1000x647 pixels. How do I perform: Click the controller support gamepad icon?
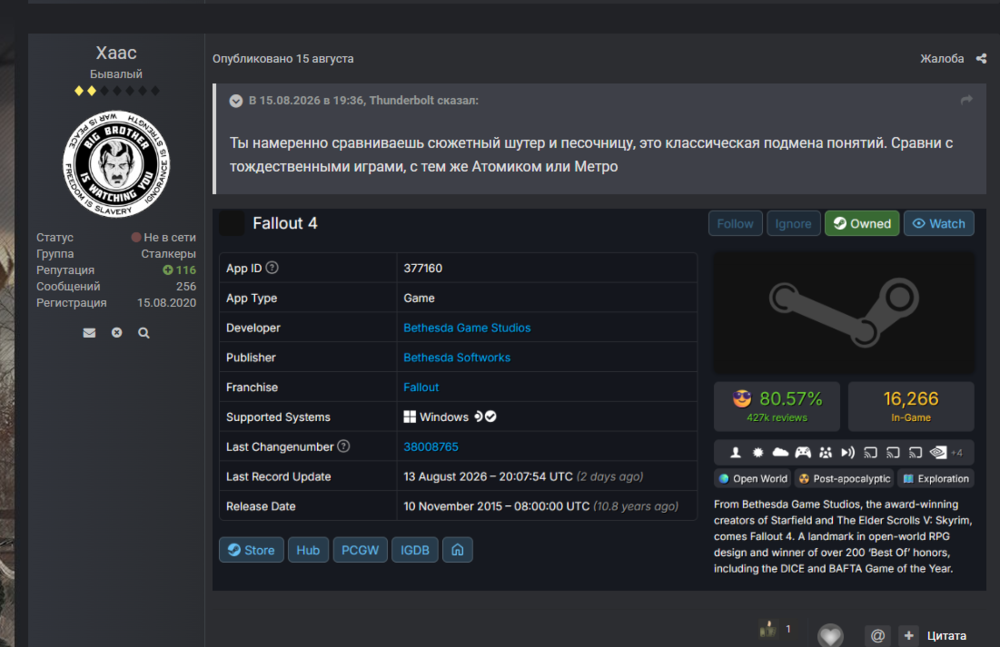[x=803, y=452]
